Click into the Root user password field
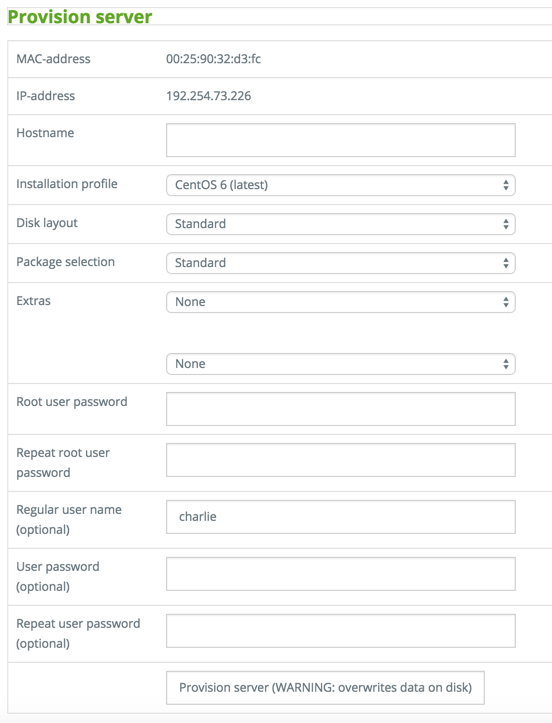The image size is (552, 723). [x=340, y=409]
